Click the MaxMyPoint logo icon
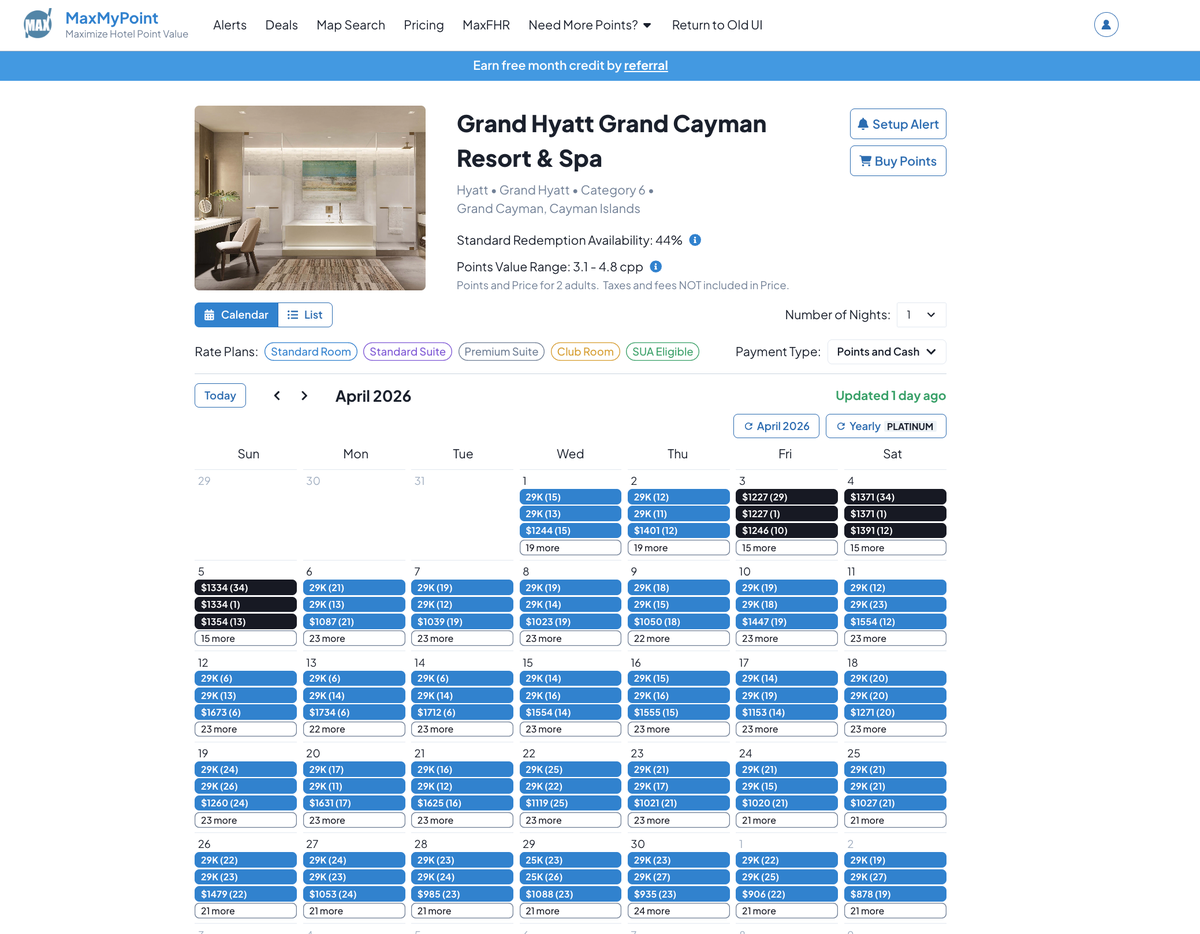Image resolution: width=1200 pixels, height=934 pixels. [38, 24]
